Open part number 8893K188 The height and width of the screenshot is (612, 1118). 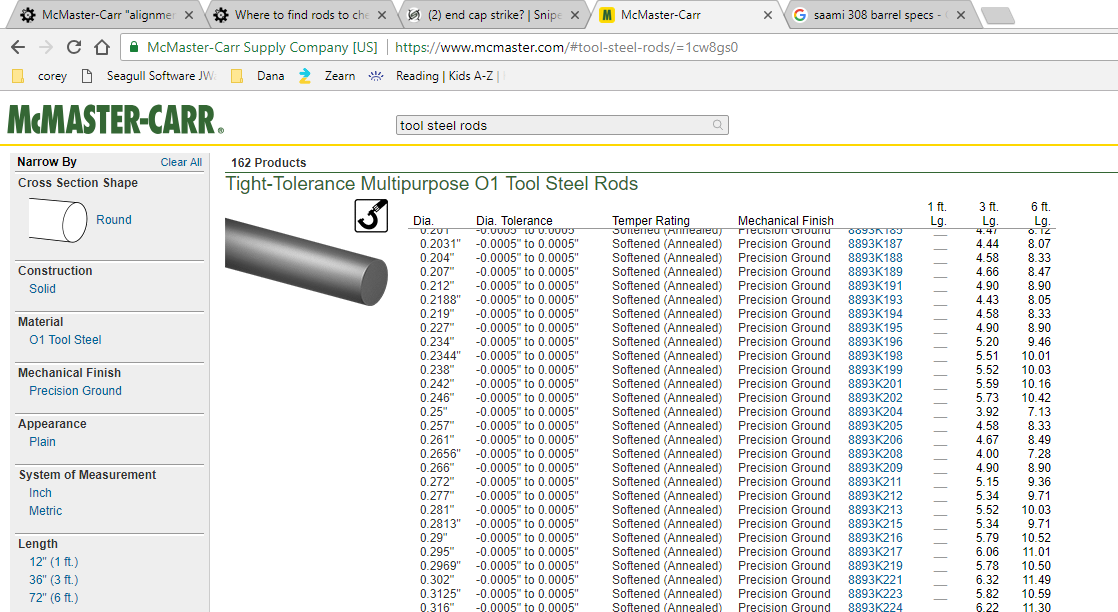(x=875, y=258)
